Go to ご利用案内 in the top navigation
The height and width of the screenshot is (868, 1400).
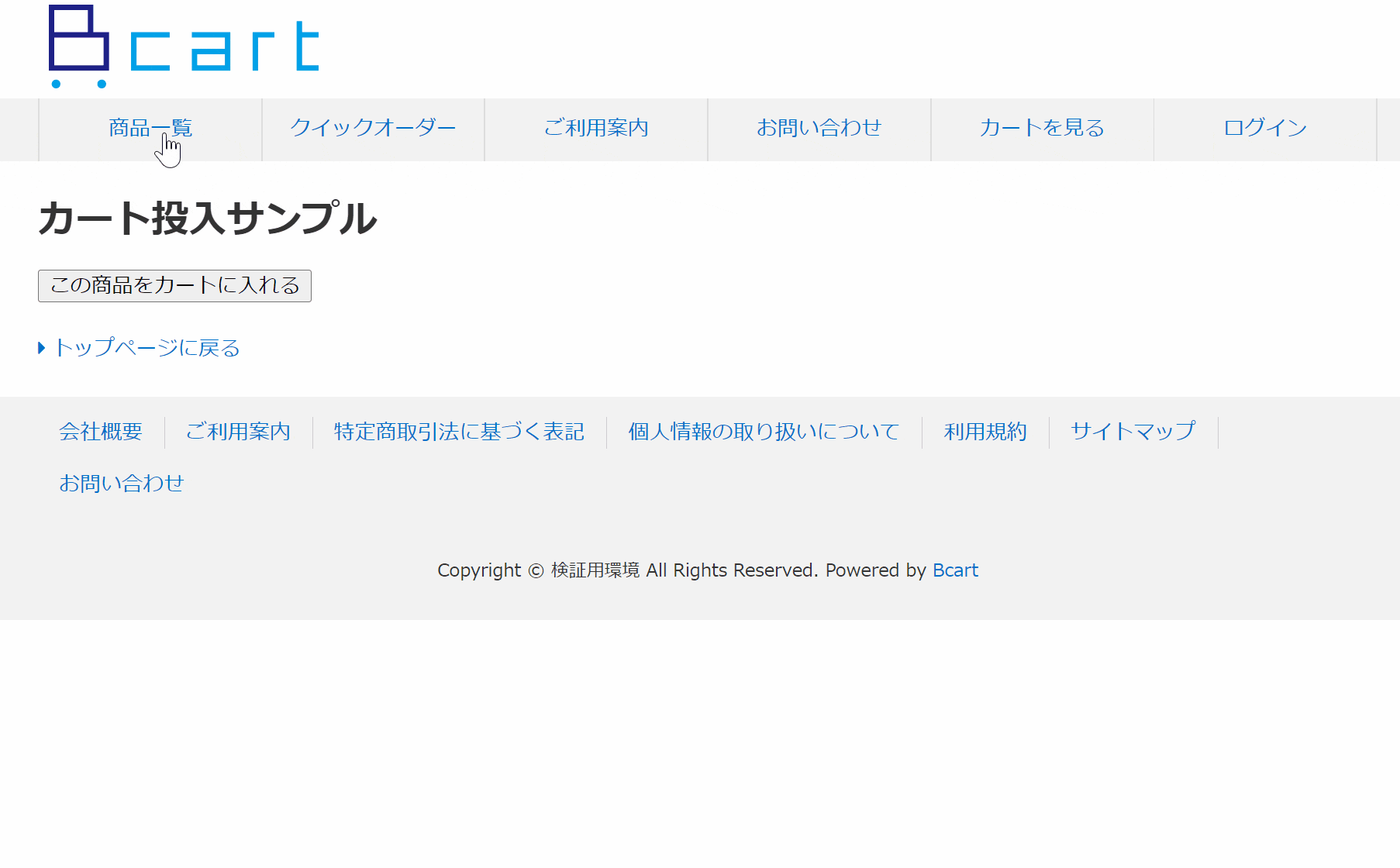[x=596, y=128]
